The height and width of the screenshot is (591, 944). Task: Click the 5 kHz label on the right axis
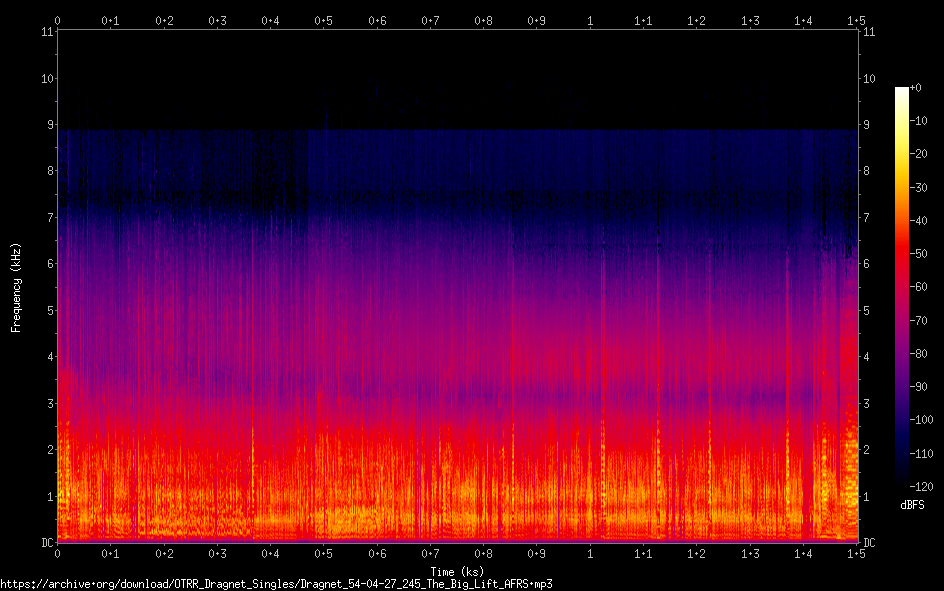click(x=866, y=311)
